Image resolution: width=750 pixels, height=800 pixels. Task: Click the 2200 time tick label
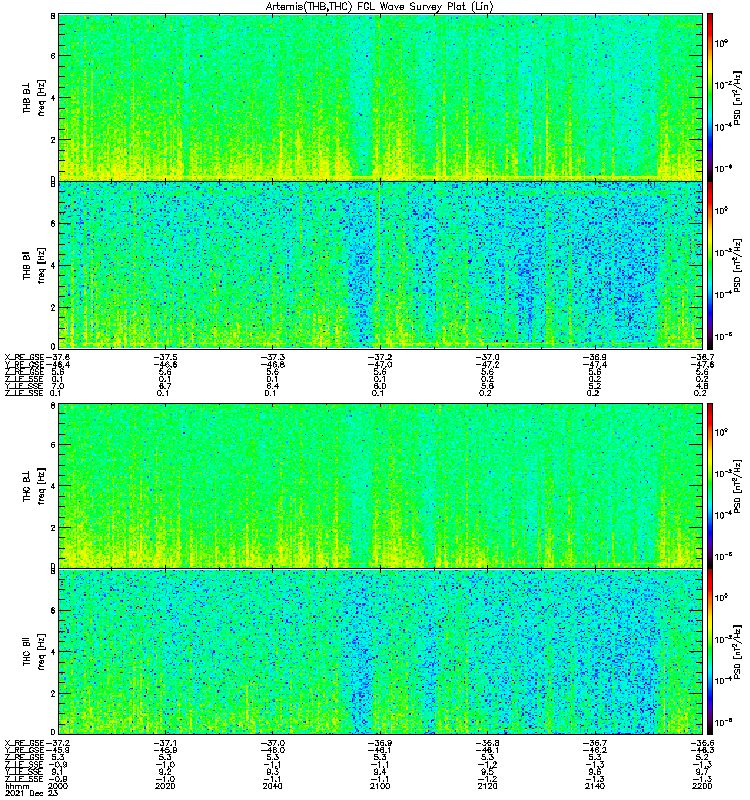(x=702, y=786)
